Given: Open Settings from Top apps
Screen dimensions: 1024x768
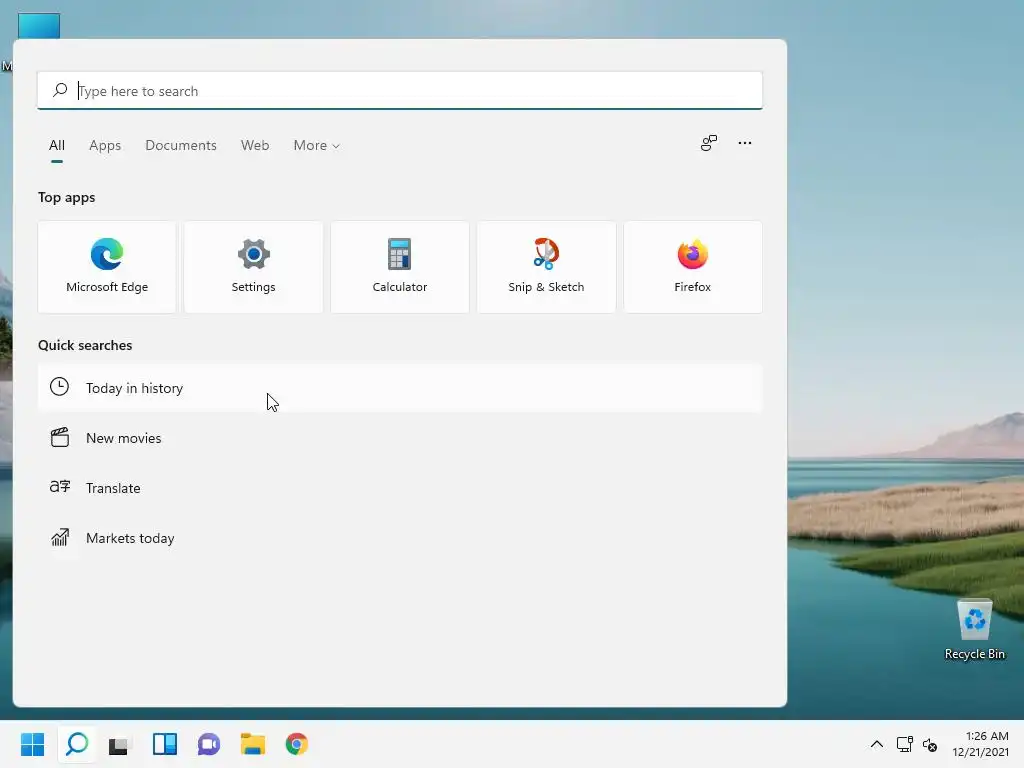Looking at the screenshot, I should (253, 267).
